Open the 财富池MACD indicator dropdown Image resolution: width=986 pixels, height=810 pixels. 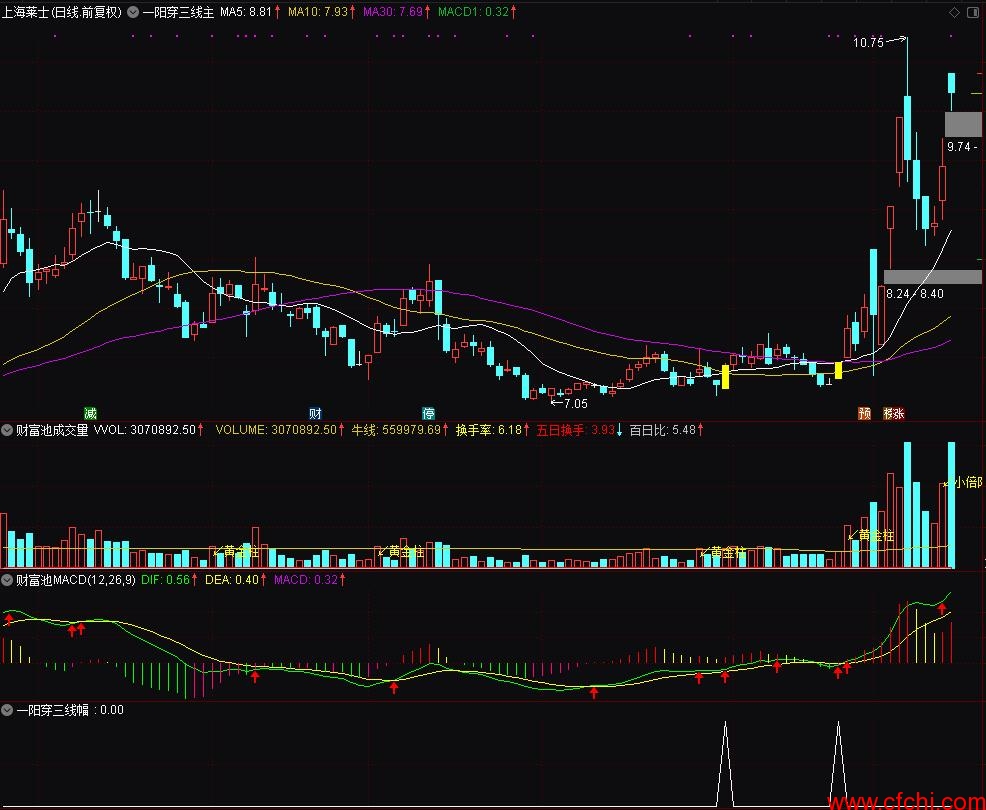7,580
